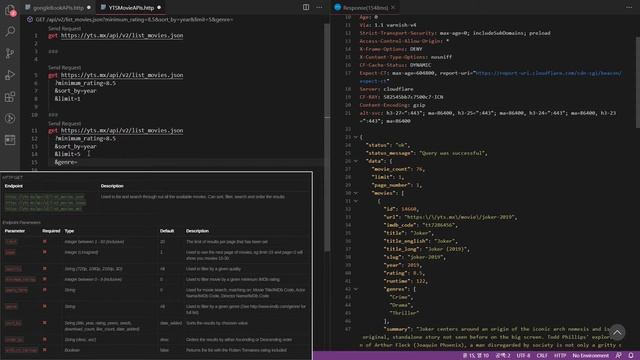This screenshot has height=360, width=640.
Task: Click the line and column indicator in status bar
Action: (476, 356)
